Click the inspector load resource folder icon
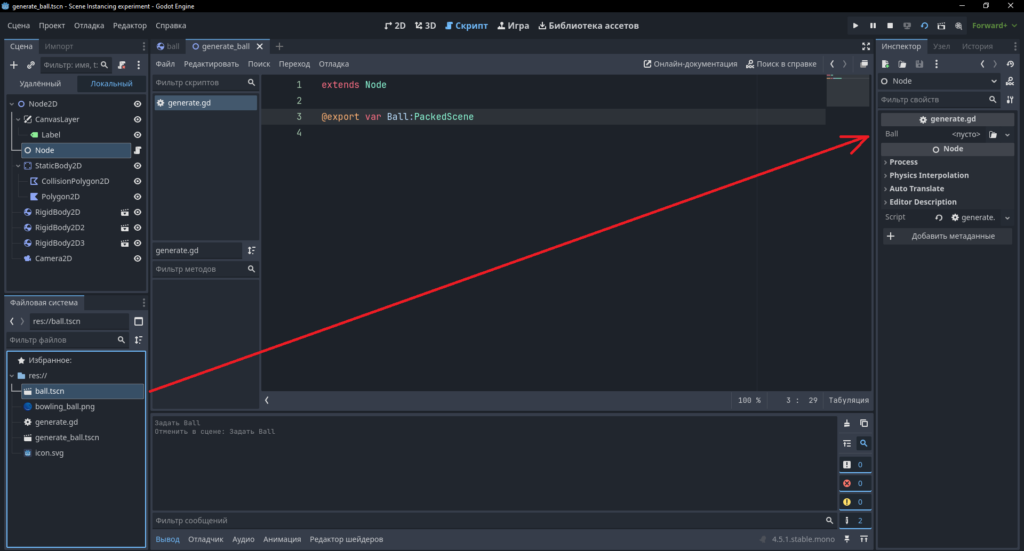1024x551 pixels. [902, 64]
